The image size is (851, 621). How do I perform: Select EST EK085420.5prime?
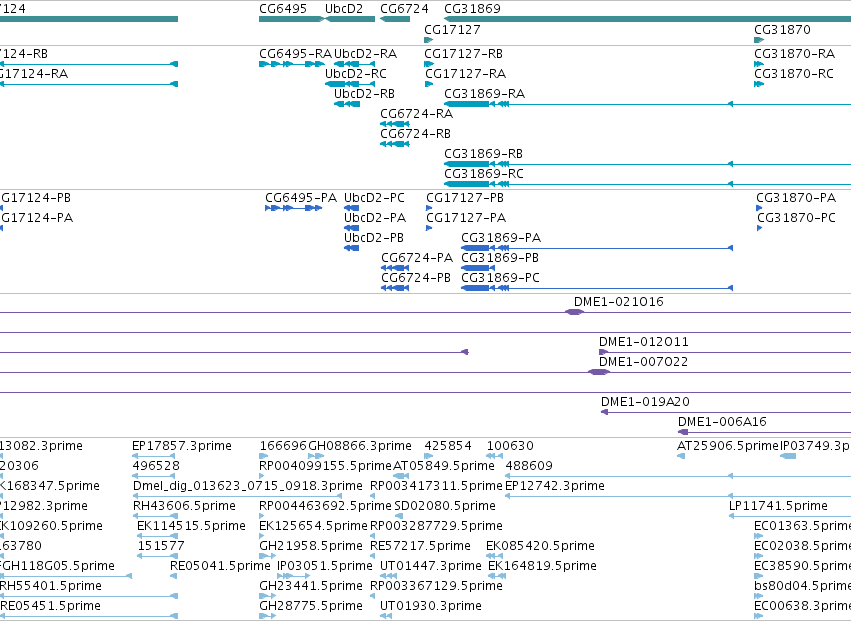pos(541,546)
